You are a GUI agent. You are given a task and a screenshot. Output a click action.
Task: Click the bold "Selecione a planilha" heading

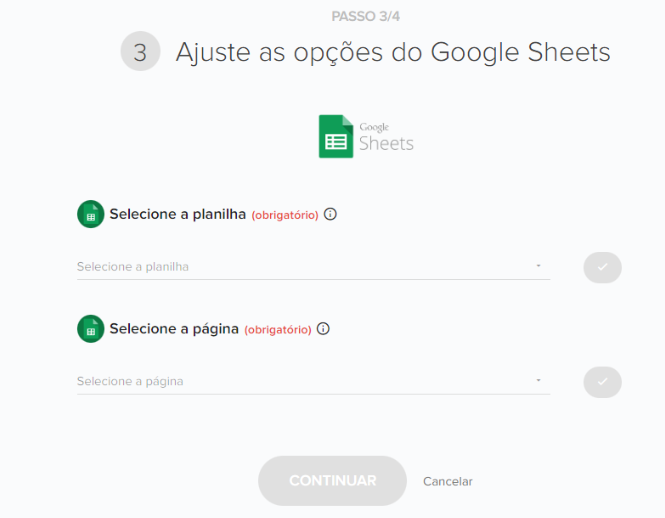178,214
